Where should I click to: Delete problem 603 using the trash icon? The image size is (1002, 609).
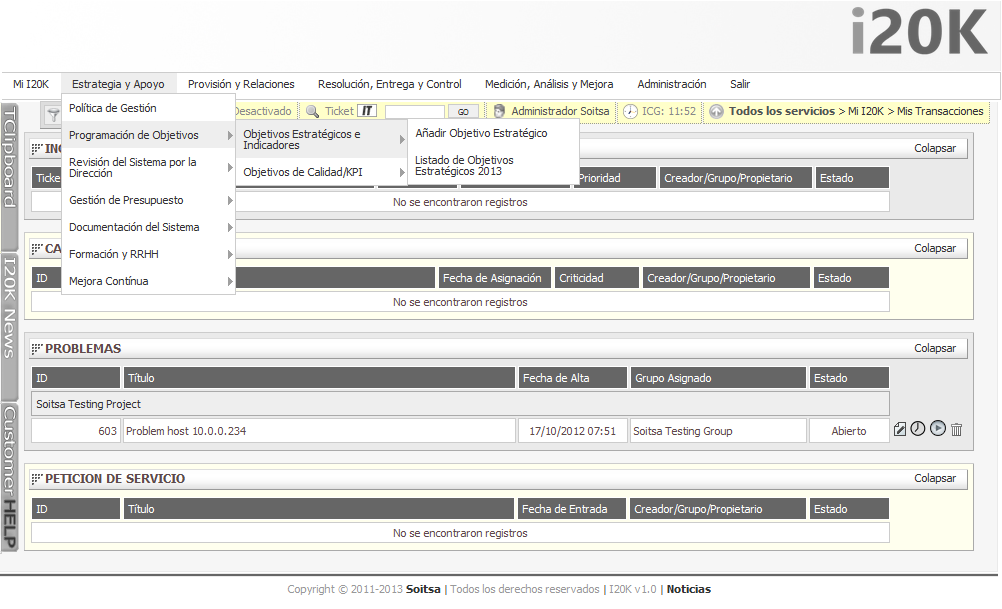[x=956, y=429]
